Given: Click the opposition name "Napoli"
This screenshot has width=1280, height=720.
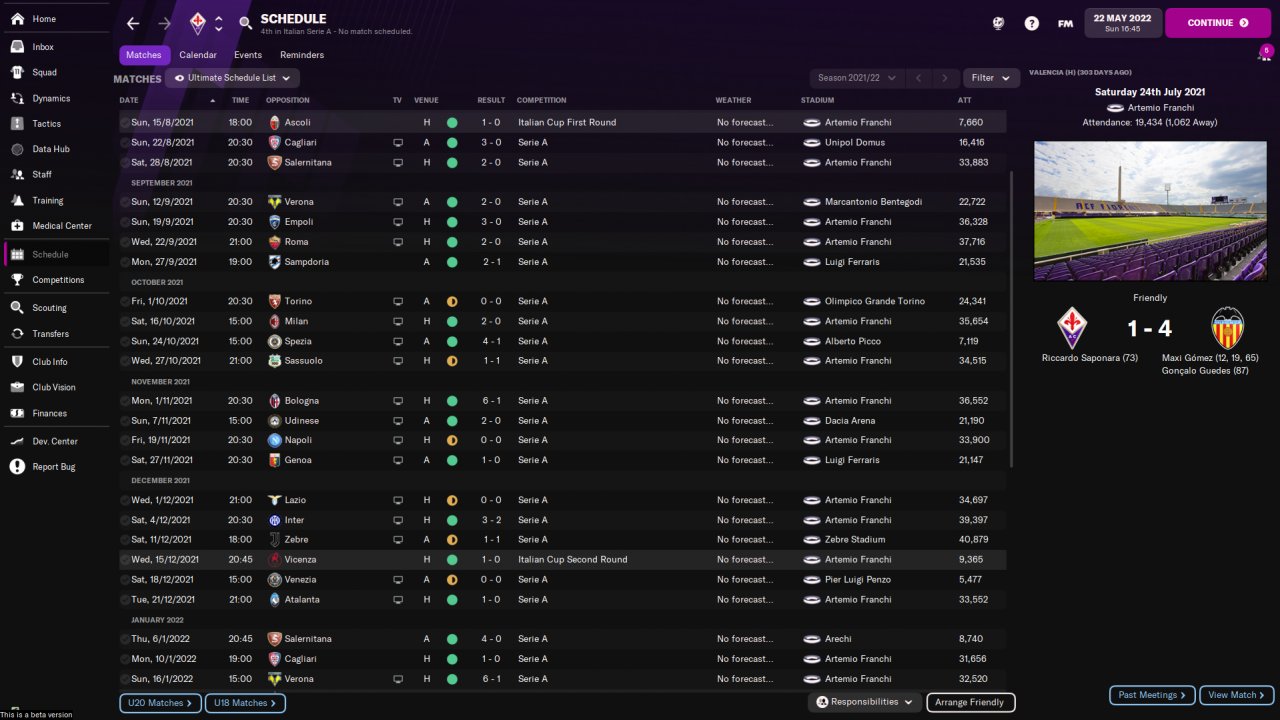Looking at the screenshot, I should tap(298, 440).
